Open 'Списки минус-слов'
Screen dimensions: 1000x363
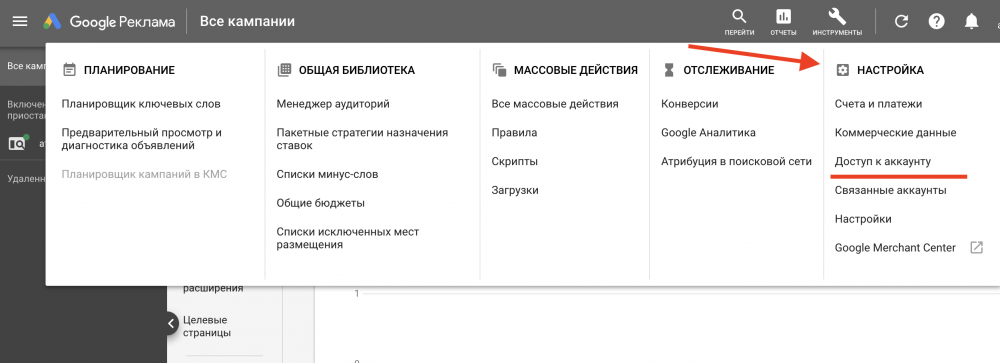pyautogui.click(x=327, y=174)
